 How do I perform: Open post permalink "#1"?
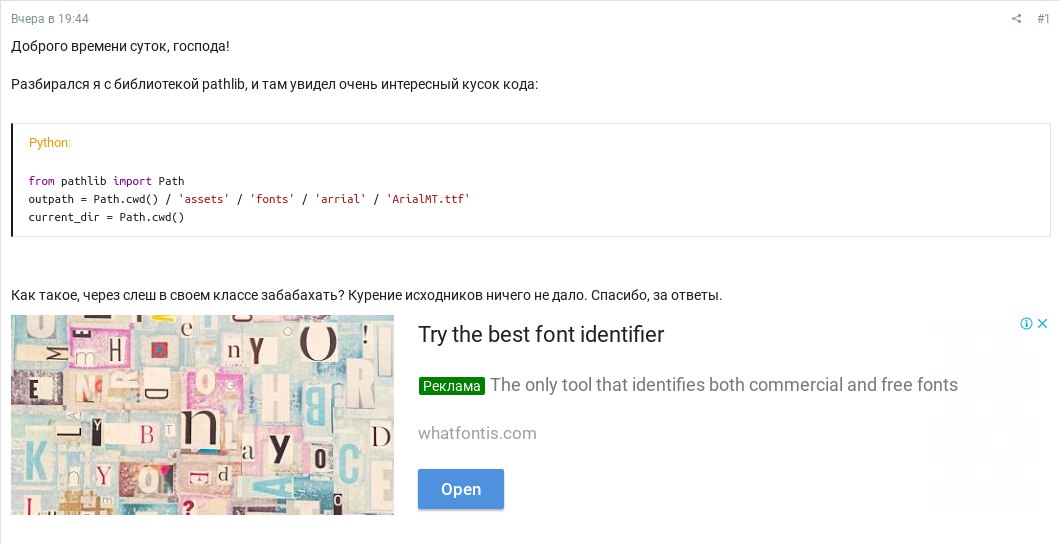coord(1043,19)
